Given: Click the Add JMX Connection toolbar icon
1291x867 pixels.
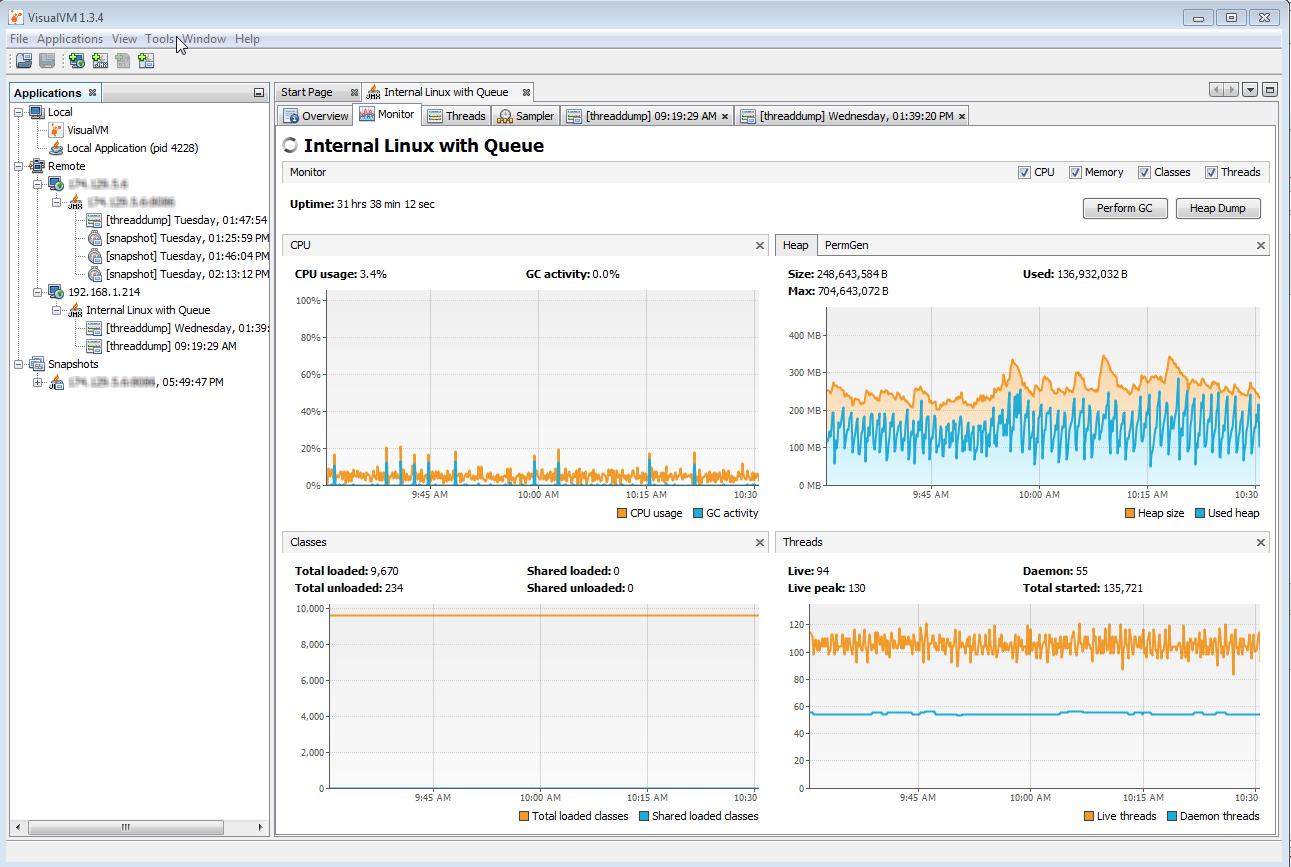Looking at the screenshot, I should (100, 61).
